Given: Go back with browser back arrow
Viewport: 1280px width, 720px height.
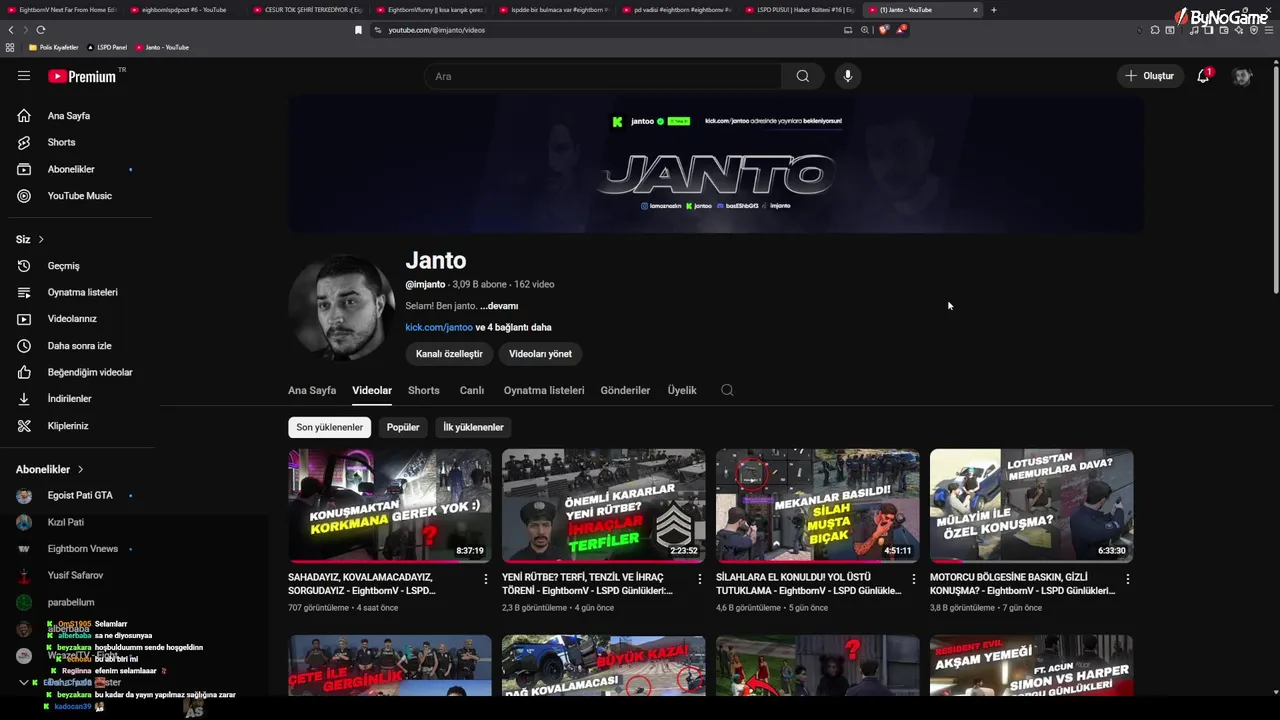Looking at the screenshot, I should click(x=11, y=30).
